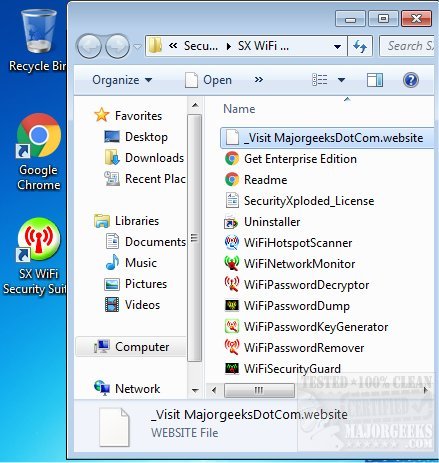The image size is (439, 463).
Task: Open the view options dropdown arrow
Action: (341, 80)
